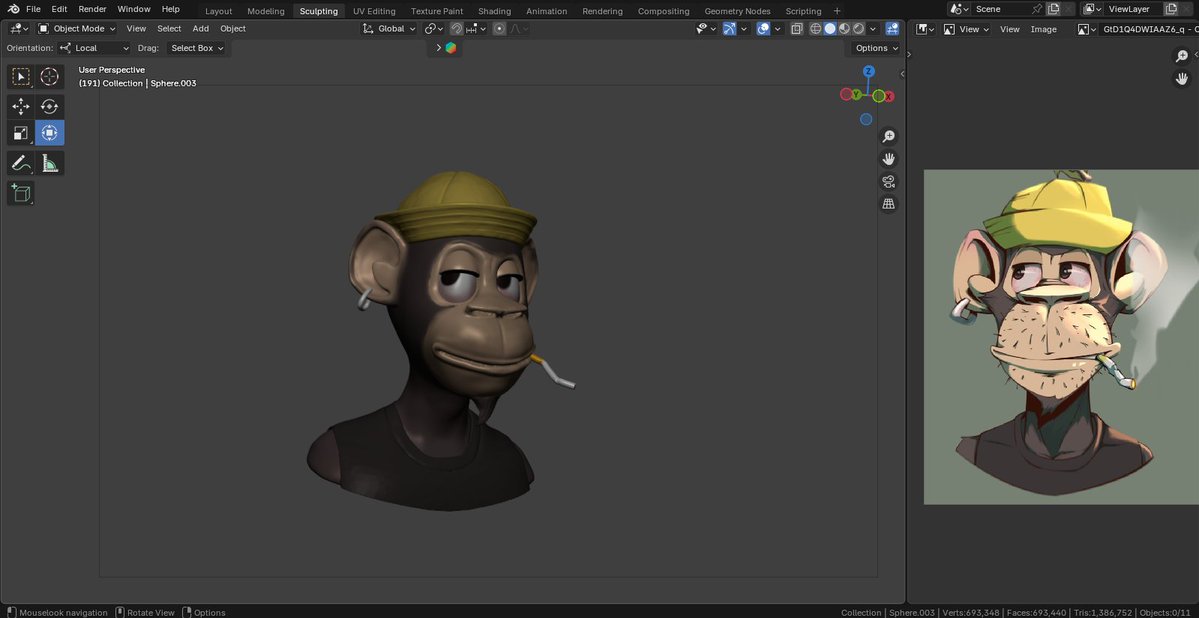Open the pivot point dropdown
The height and width of the screenshot is (618, 1199).
(x=434, y=28)
